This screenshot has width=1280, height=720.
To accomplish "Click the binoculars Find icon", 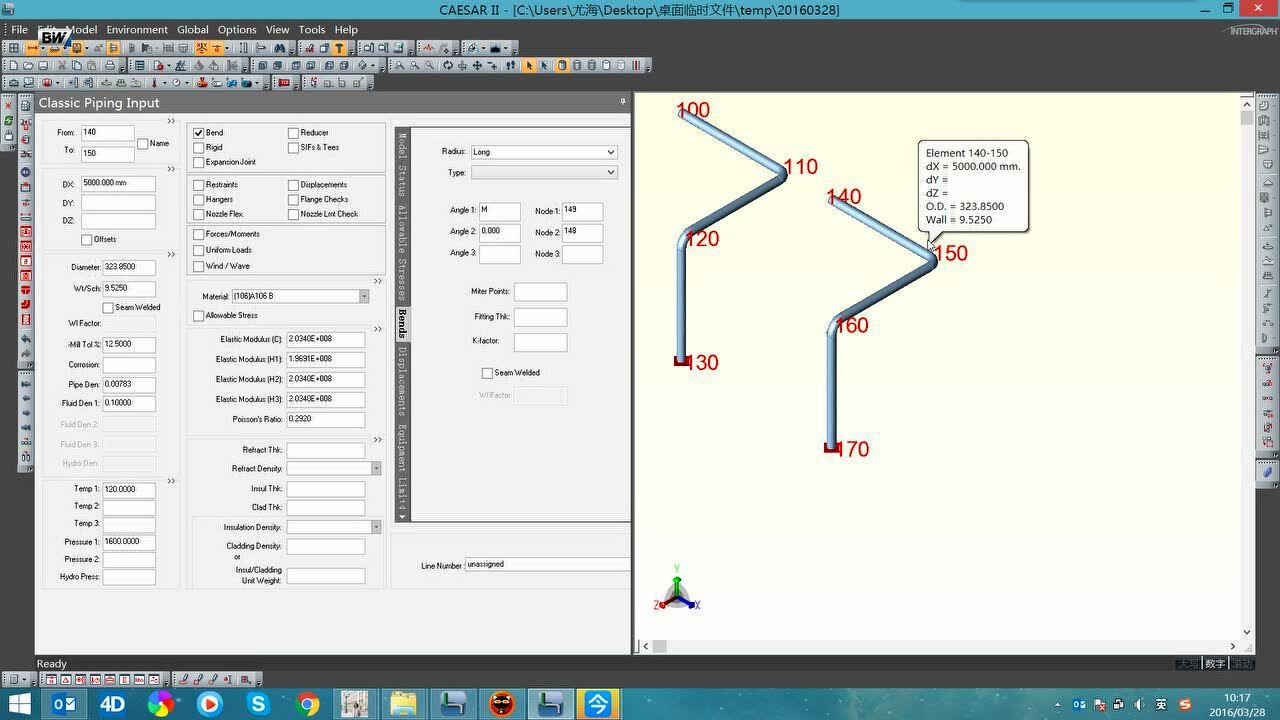I will tap(280, 48).
